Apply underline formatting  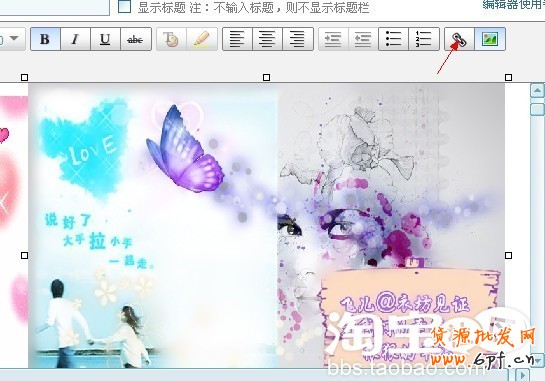(x=105, y=39)
